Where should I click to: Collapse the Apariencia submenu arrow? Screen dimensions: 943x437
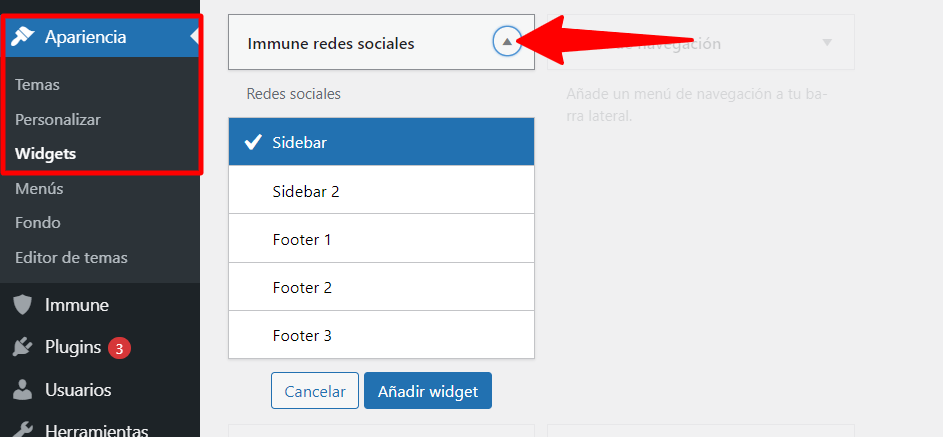point(194,37)
